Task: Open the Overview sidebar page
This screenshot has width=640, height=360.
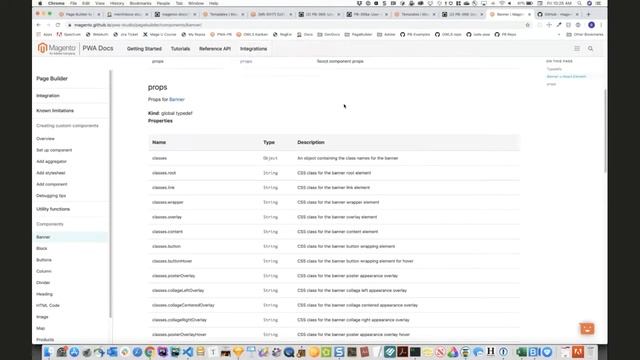Action: click(x=45, y=139)
